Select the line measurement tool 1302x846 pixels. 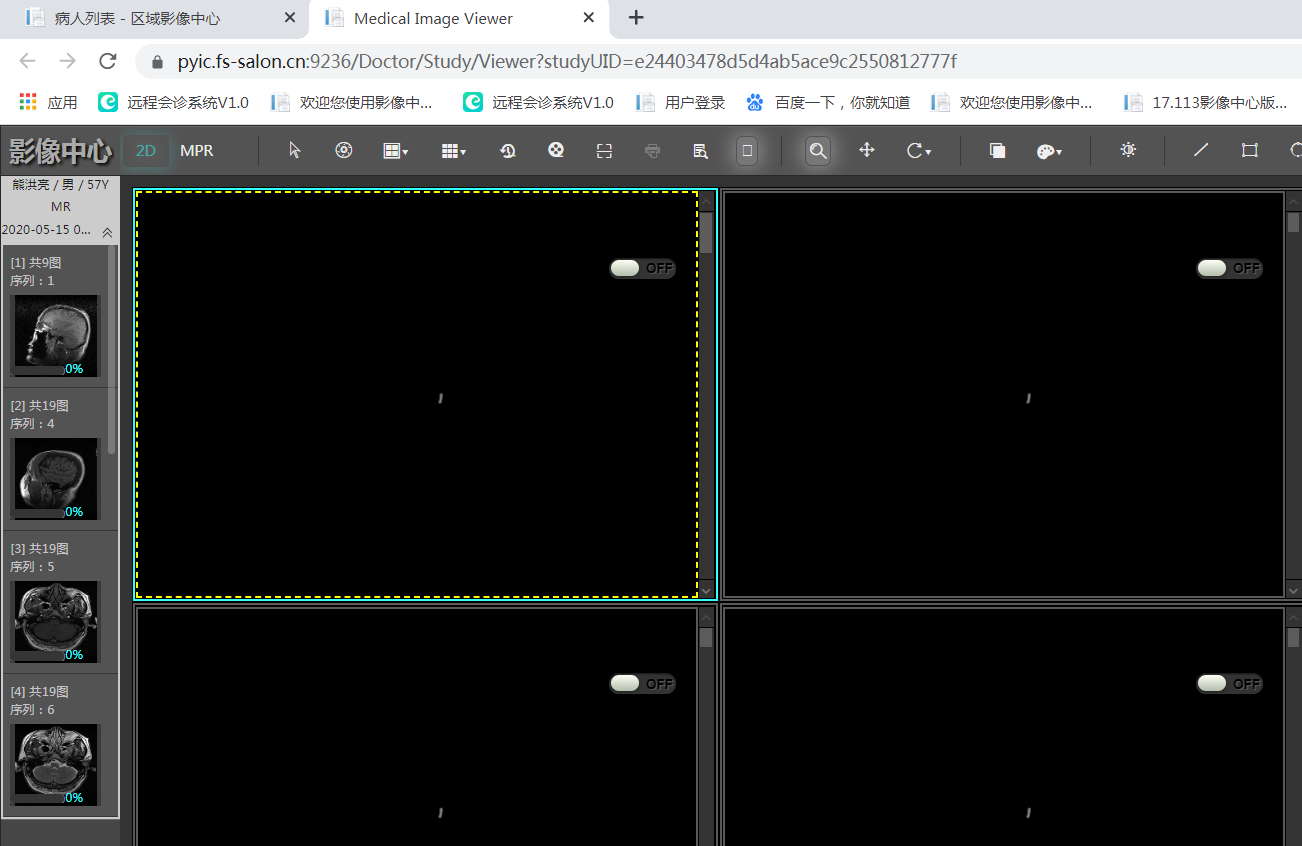(x=1201, y=150)
